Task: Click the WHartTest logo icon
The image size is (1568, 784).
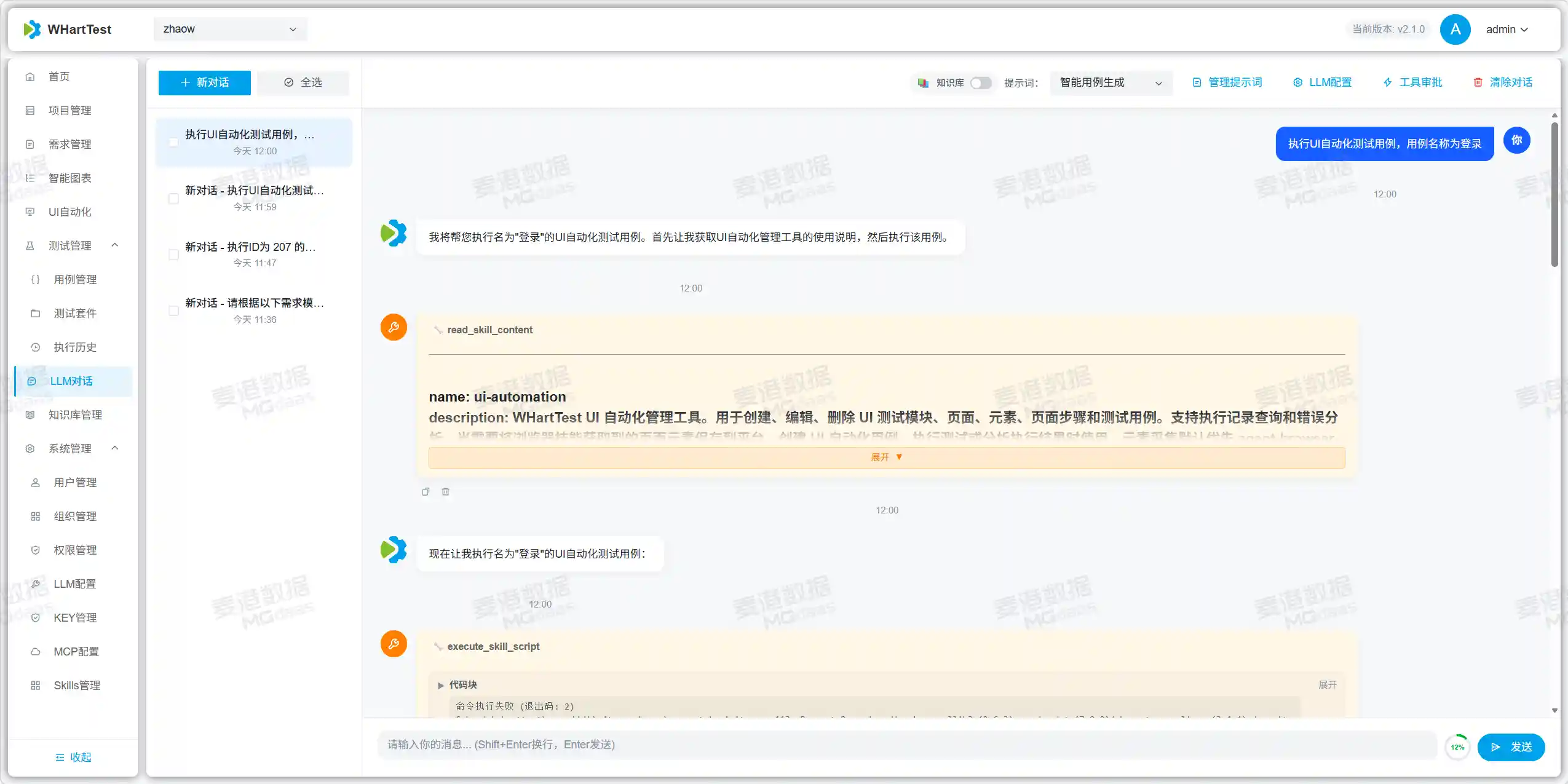Action: point(32,29)
